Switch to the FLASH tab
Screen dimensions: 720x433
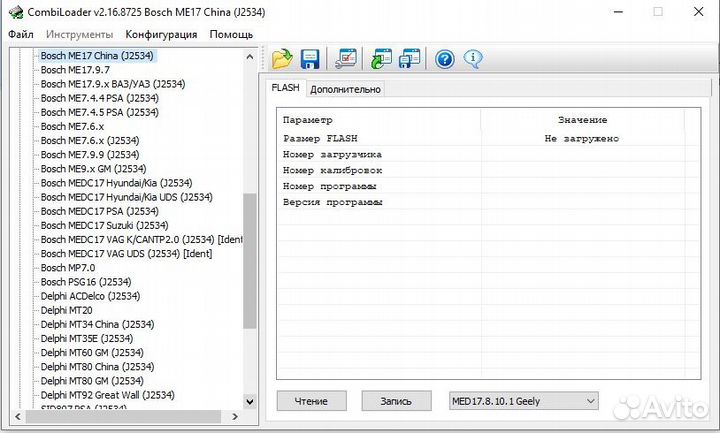tap(285, 88)
